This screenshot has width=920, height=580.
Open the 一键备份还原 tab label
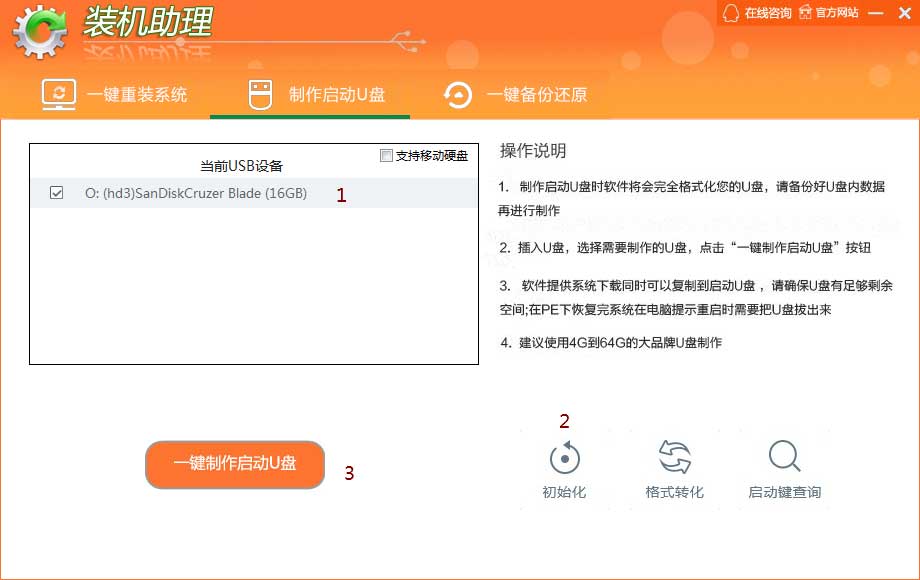(x=536, y=95)
